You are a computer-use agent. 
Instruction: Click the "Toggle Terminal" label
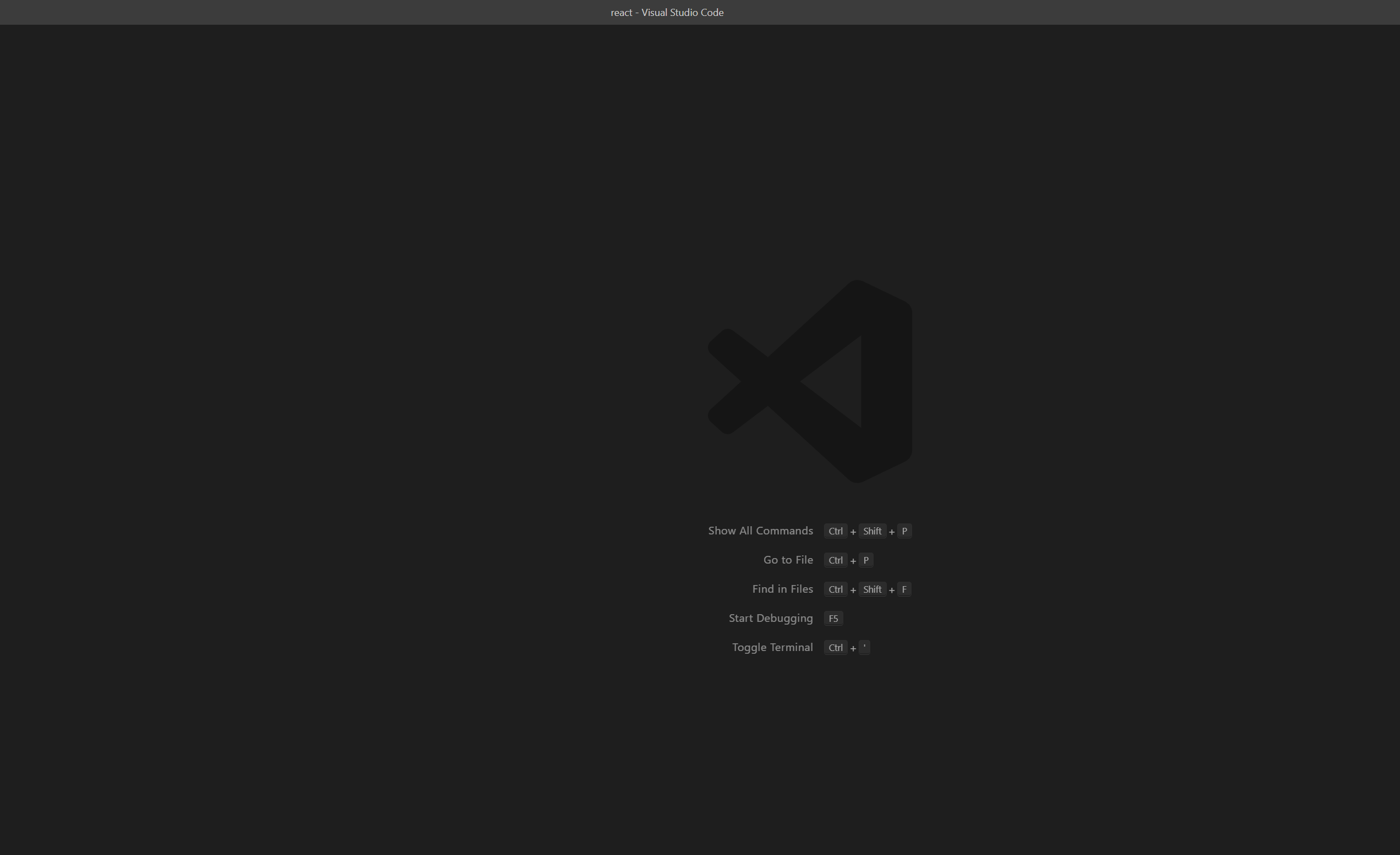point(772,647)
